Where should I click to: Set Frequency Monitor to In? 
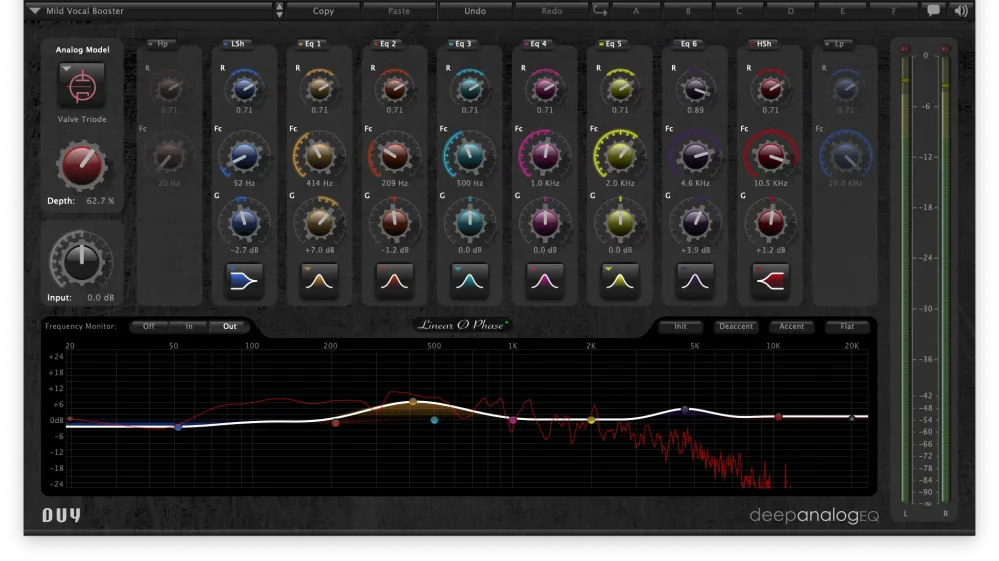pos(189,326)
